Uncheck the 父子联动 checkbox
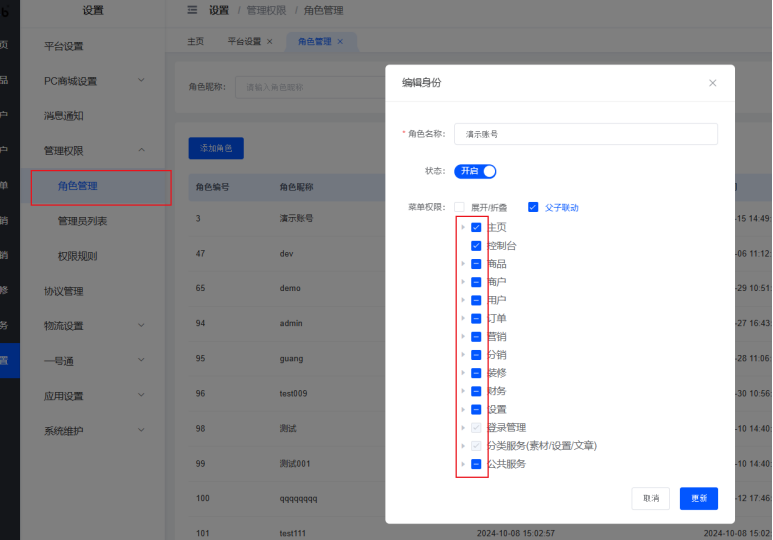Viewport: 773px width, 540px height. [x=533, y=207]
